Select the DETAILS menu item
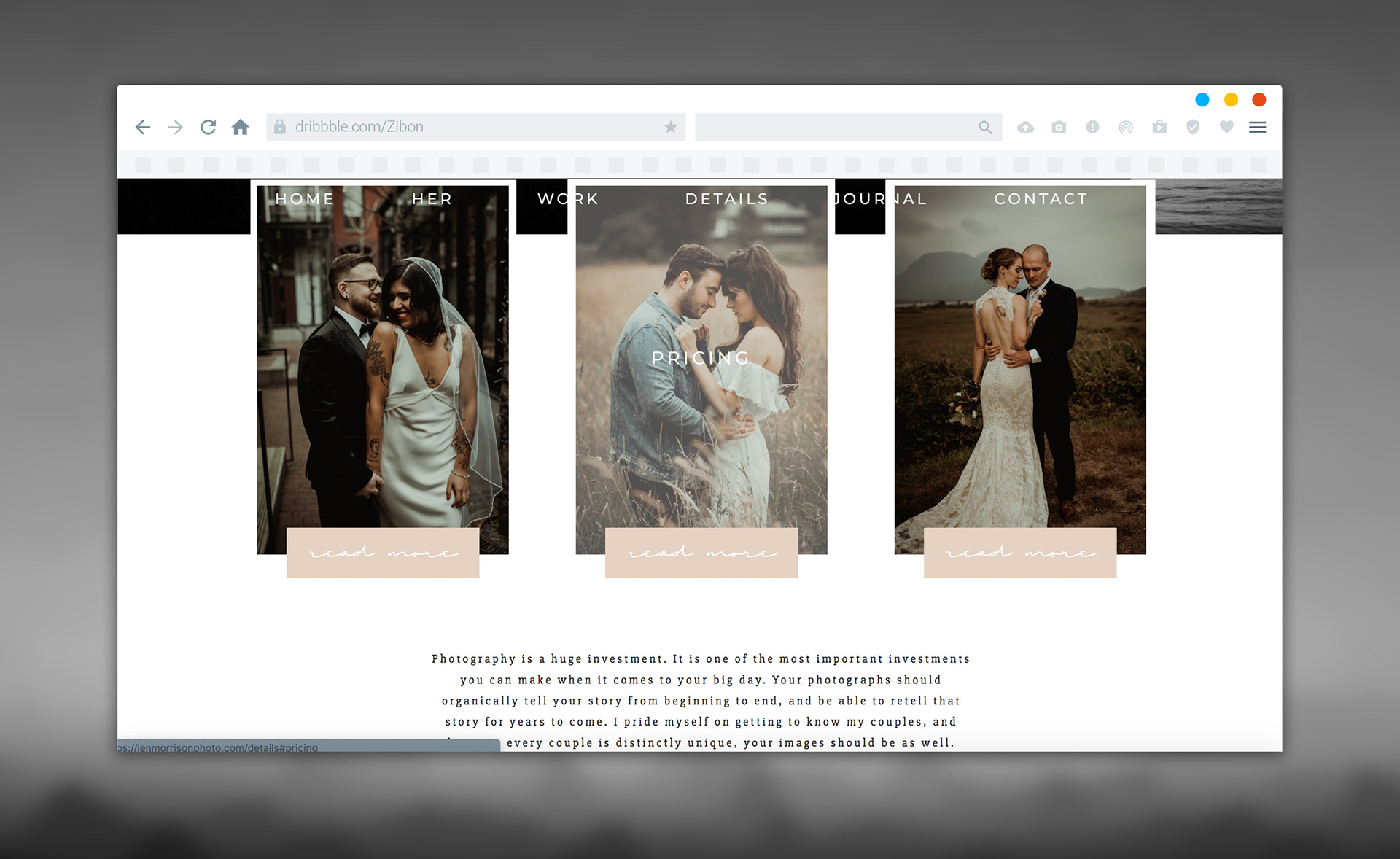 pyautogui.click(x=726, y=198)
